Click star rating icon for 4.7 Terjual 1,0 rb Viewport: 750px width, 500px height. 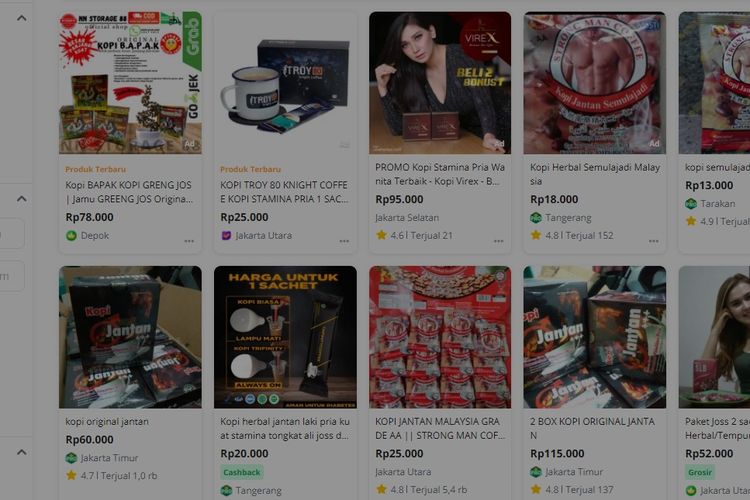point(71,475)
